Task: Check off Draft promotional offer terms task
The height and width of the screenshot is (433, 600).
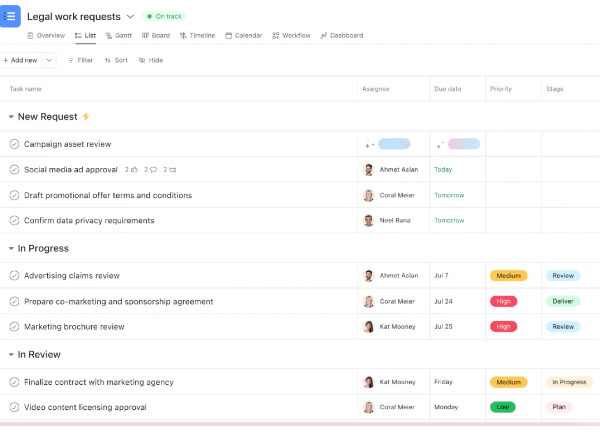Action: coord(14,196)
